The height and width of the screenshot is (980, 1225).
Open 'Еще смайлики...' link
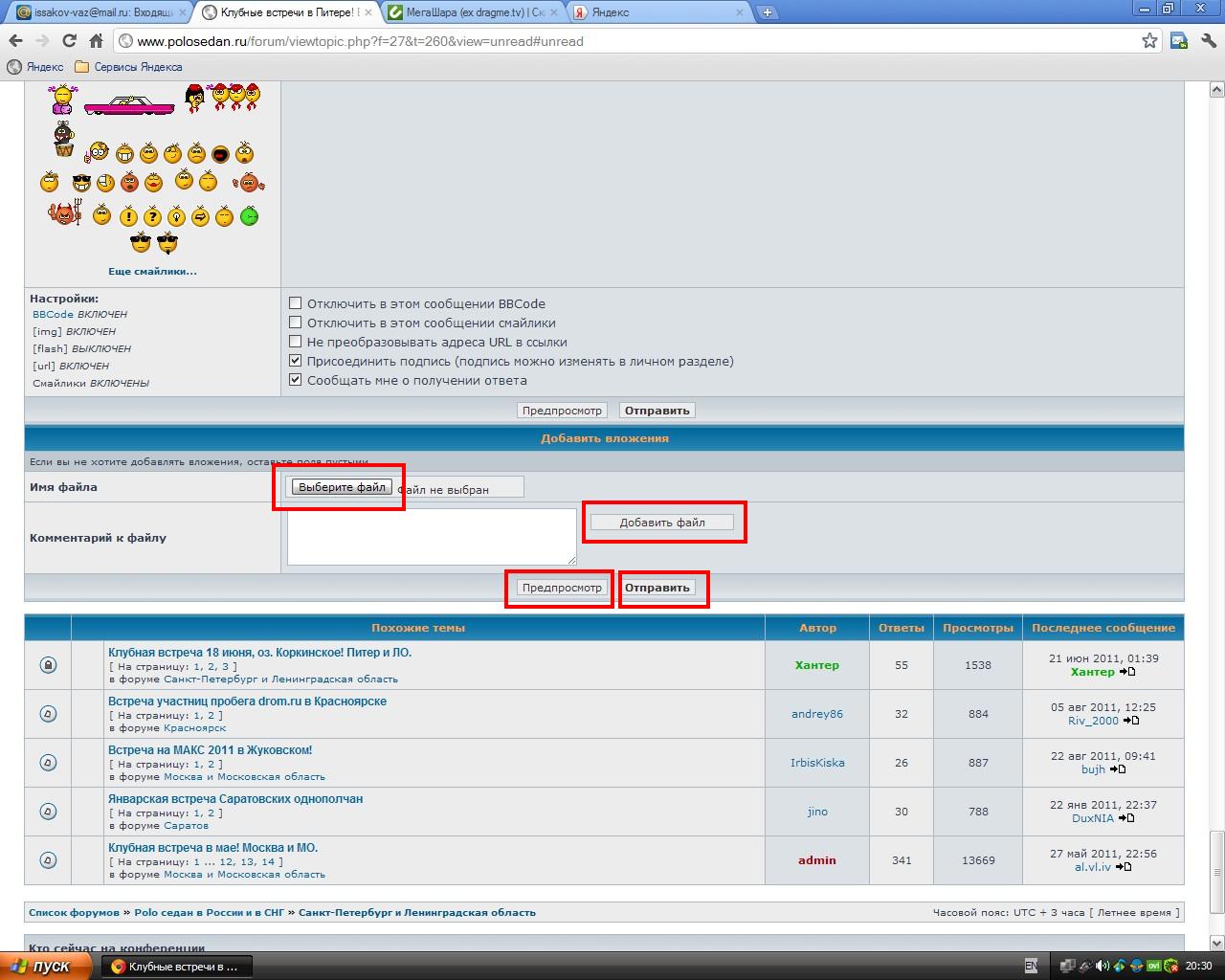(x=152, y=272)
